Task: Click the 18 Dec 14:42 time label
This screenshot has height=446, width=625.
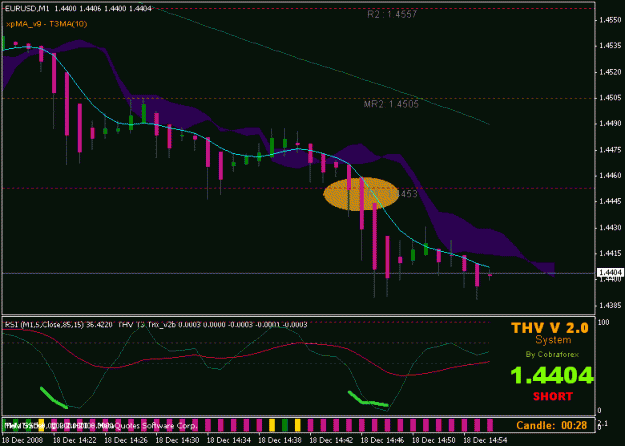Action: (331, 440)
